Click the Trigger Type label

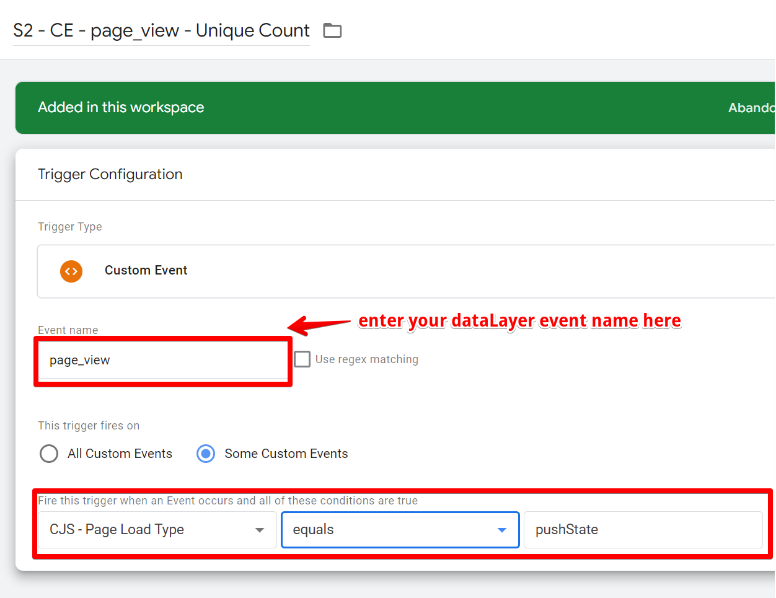[x=70, y=227]
